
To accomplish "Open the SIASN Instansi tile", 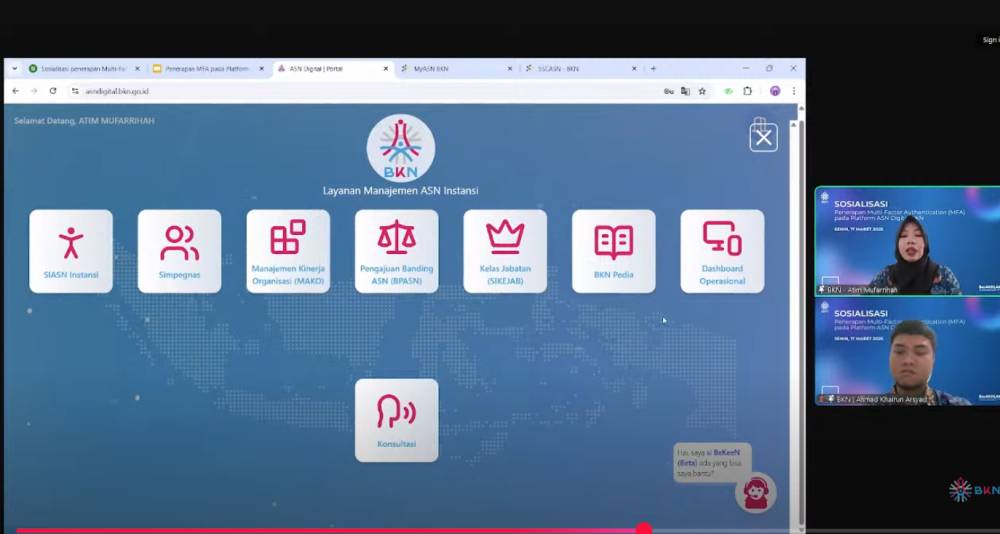I will pos(71,251).
